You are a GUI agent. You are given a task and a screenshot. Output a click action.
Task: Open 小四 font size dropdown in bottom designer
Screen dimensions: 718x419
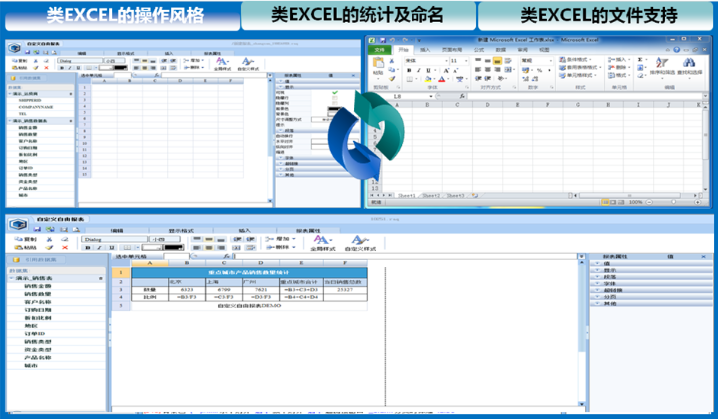[x=164, y=239]
